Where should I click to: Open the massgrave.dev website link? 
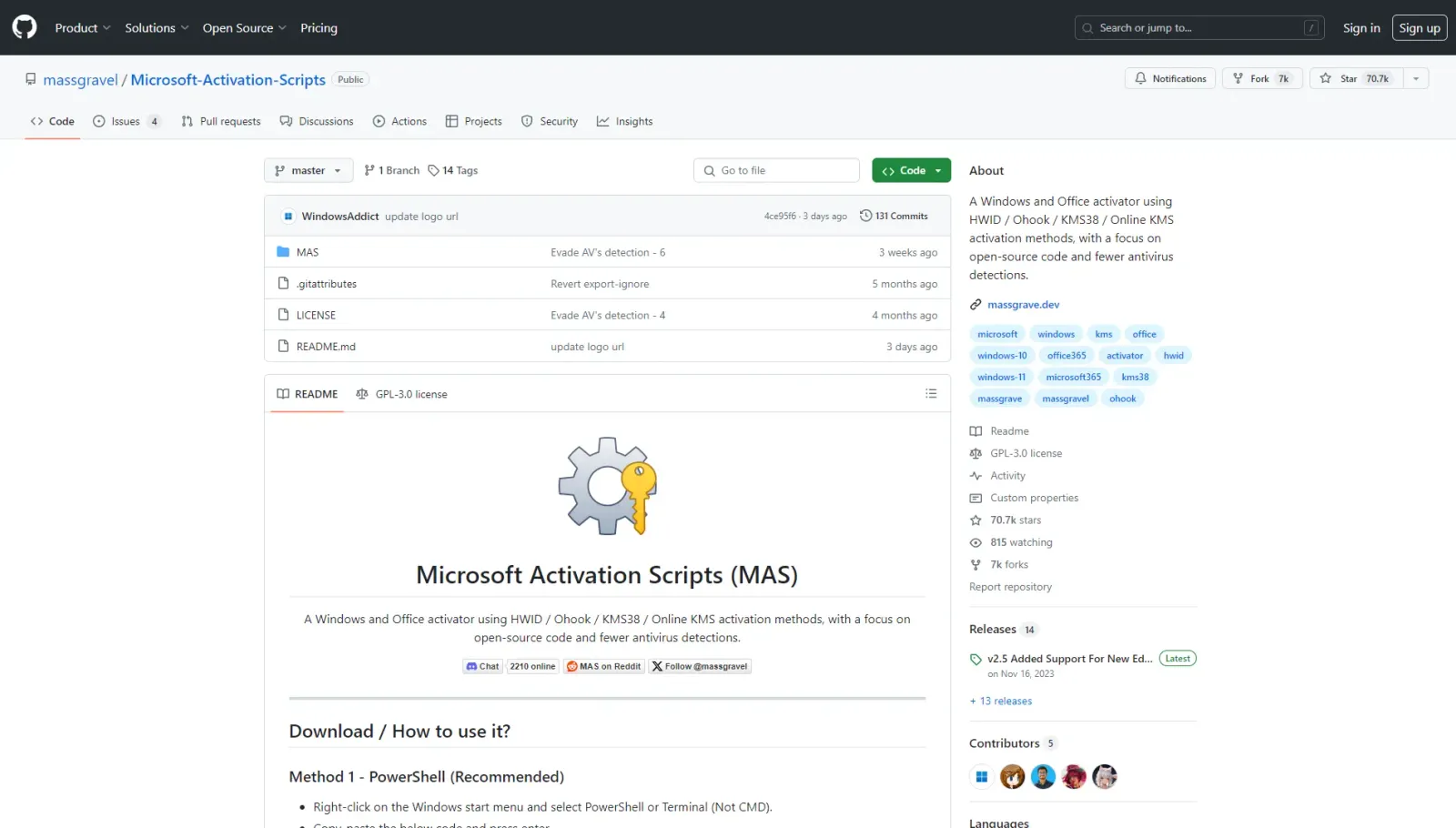pos(1023,305)
